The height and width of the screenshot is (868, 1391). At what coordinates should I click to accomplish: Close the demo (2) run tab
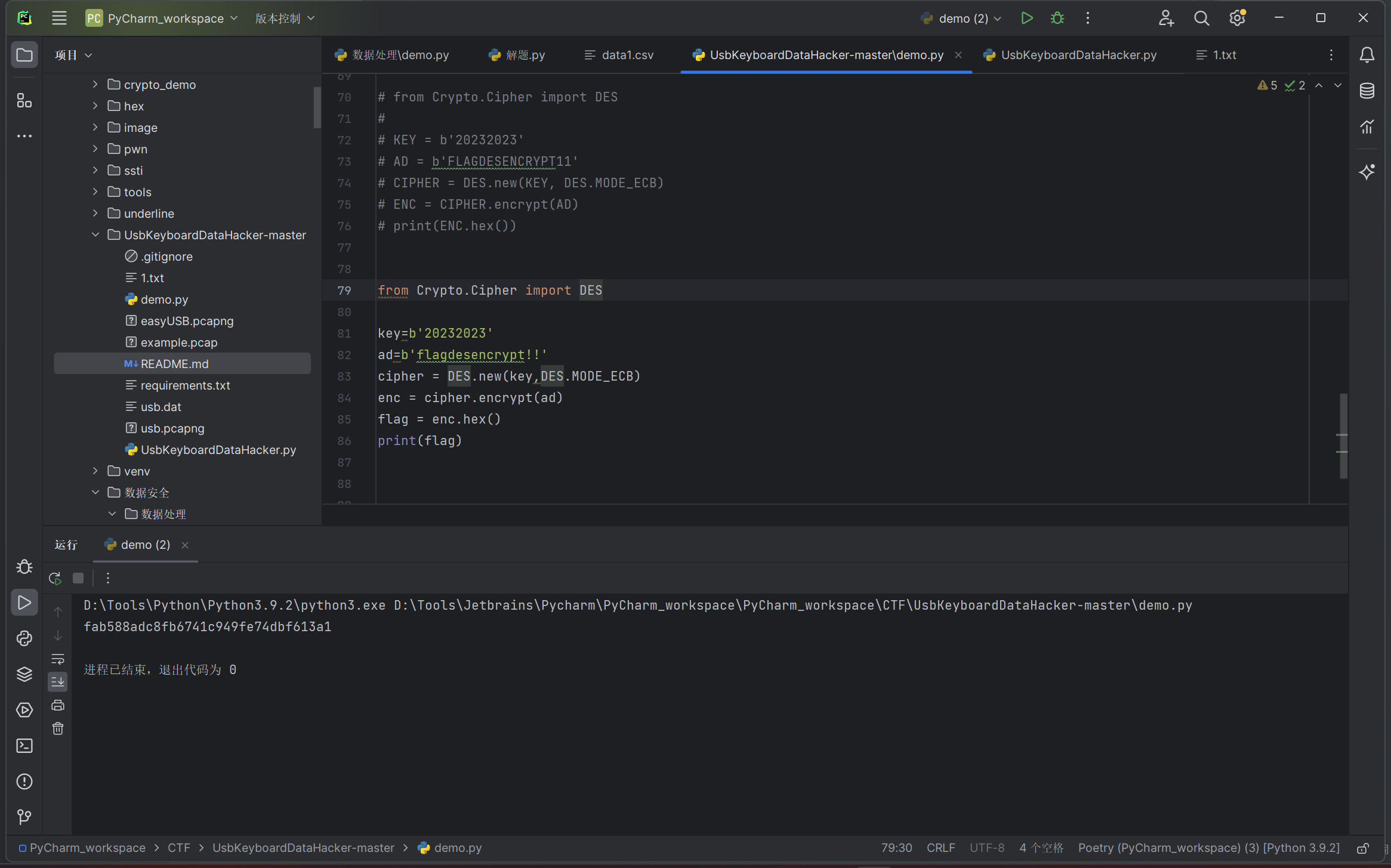(x=185, y=545)
